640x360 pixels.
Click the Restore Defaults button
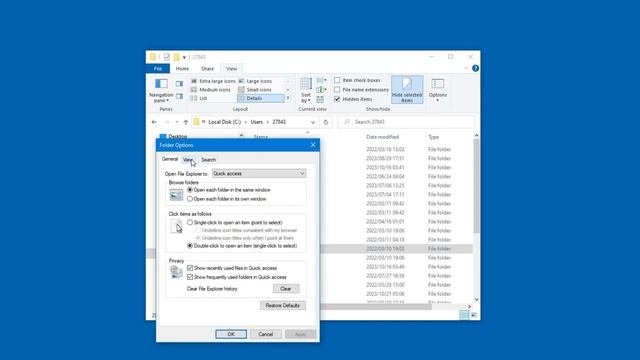coord(282,305)
